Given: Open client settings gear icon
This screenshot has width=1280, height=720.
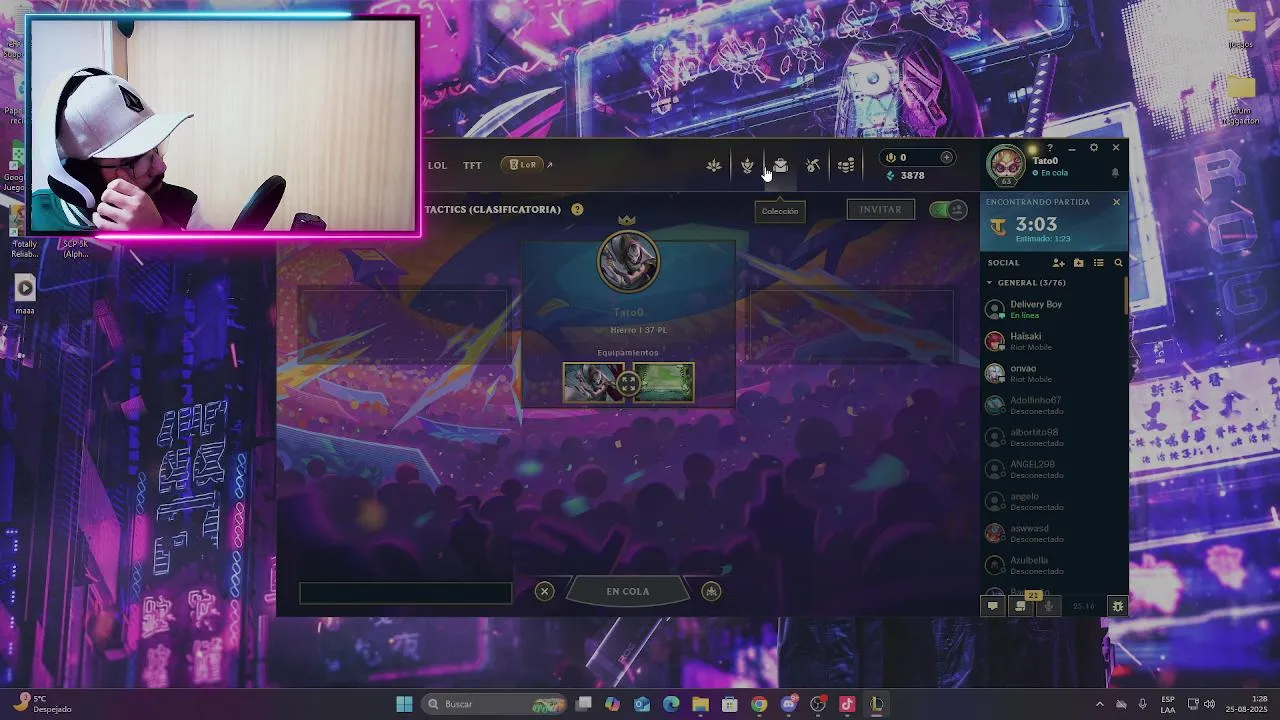Looking at the screenshot, I should pos(1094,148).
